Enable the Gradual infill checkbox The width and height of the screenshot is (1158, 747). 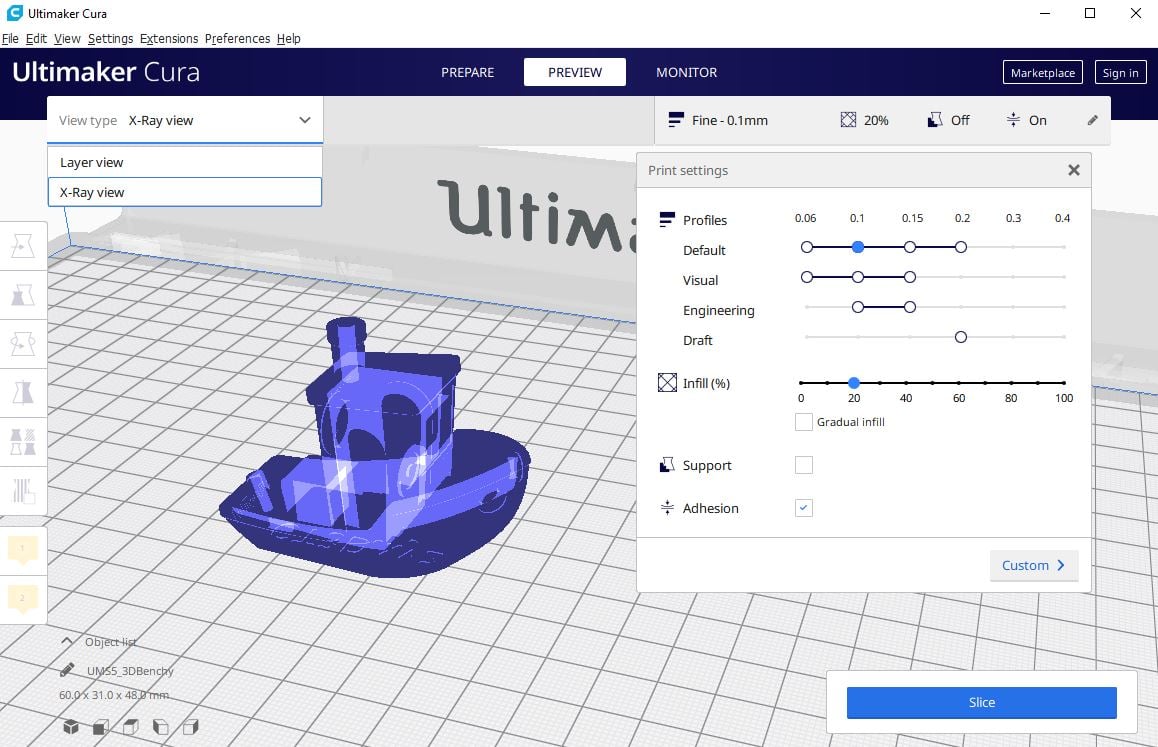coord(804,422)
